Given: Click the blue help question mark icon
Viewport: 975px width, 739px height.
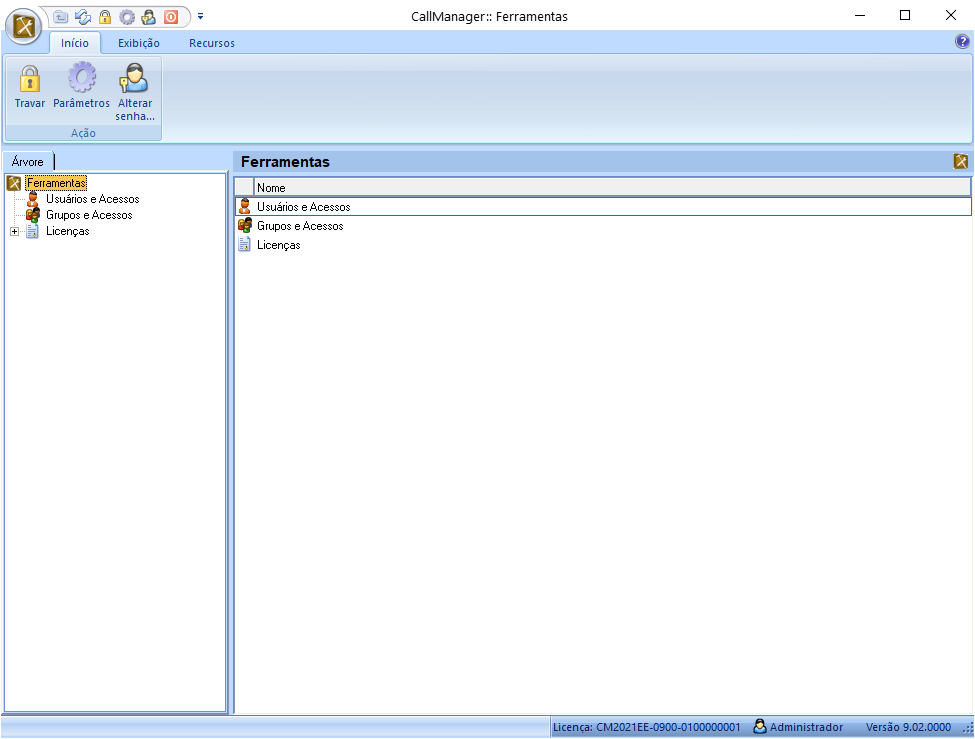Looking at the screenshot, I should tap(962, 42).
